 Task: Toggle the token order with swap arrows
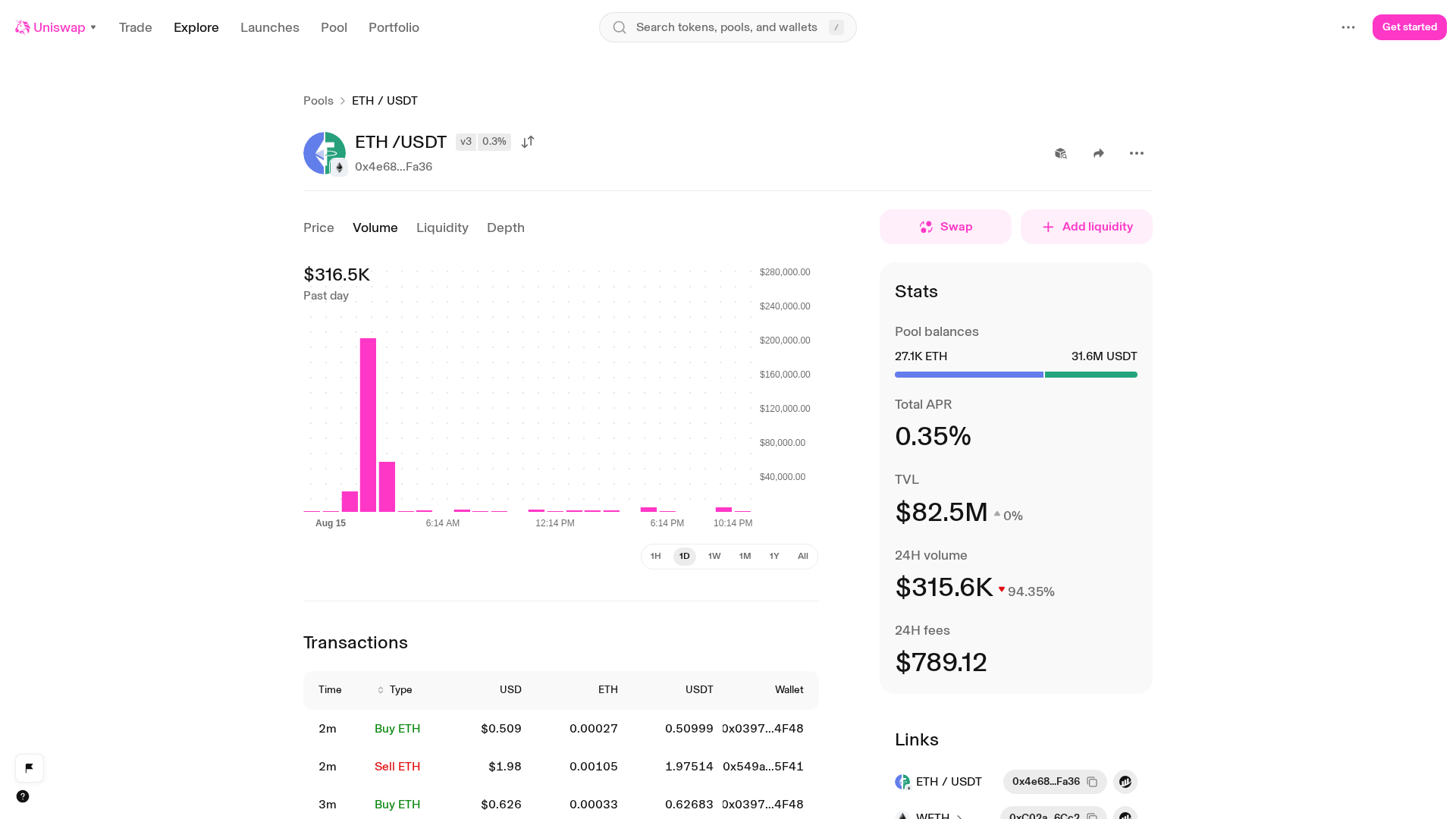coord(528,142)
